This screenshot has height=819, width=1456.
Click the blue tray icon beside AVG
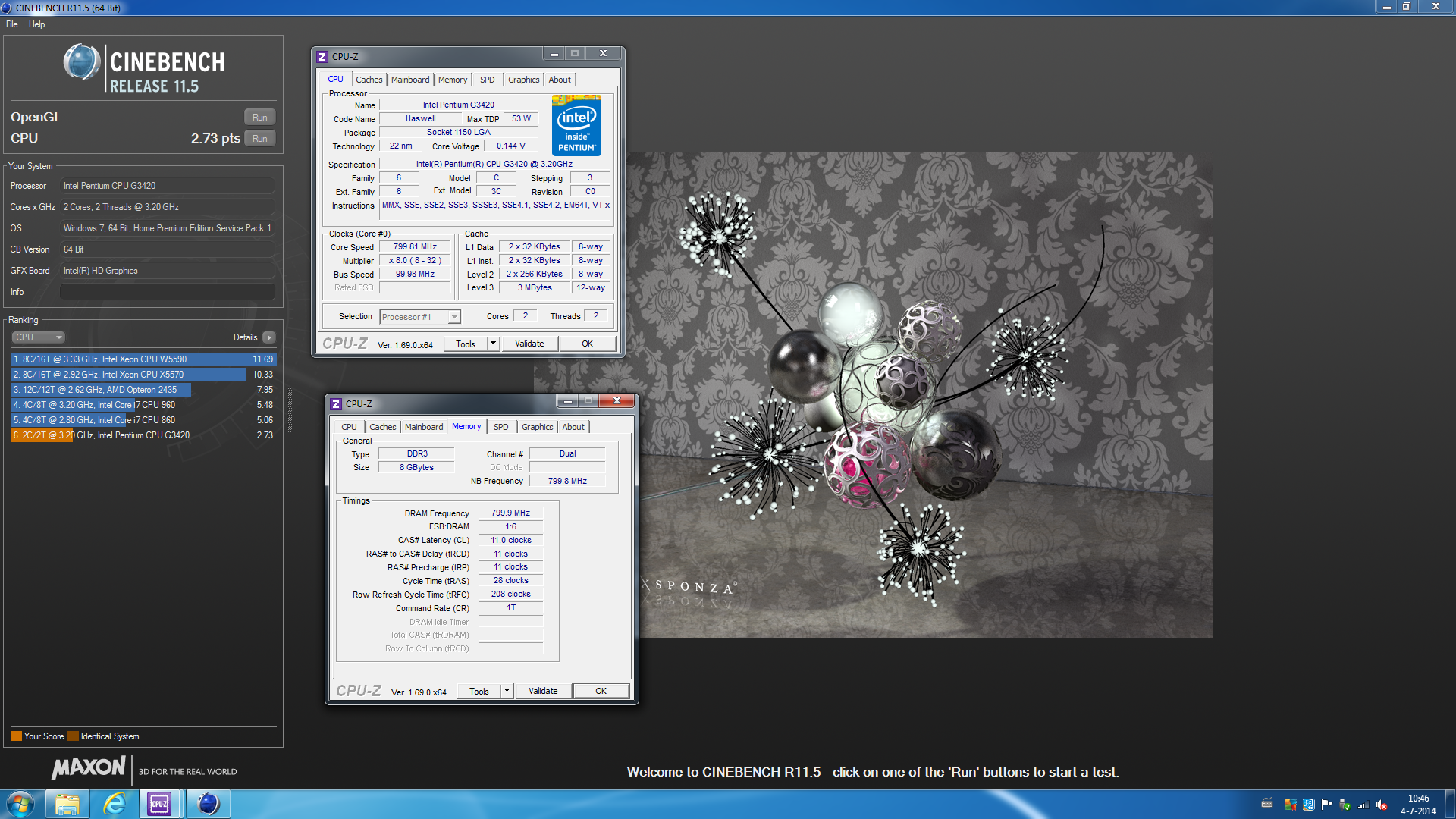(1309, 805)
